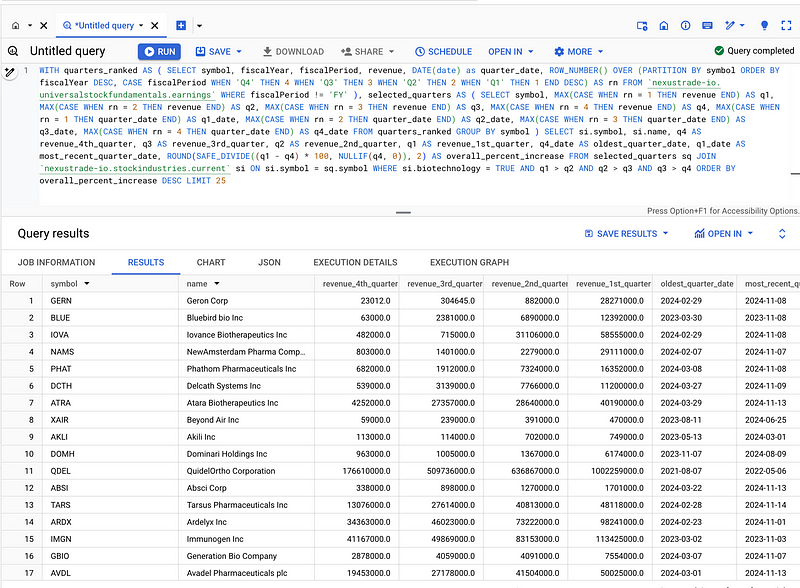Click the DOWNLOAD icon button
800x588 pixels.
pyautogui.click(x=267, y=51)
